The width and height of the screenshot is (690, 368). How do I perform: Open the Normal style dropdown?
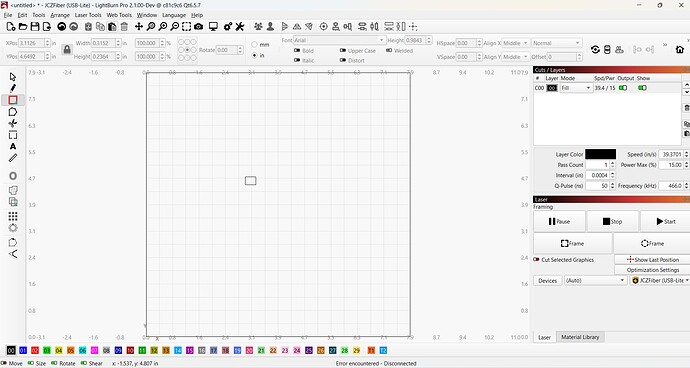coord(557,43)
